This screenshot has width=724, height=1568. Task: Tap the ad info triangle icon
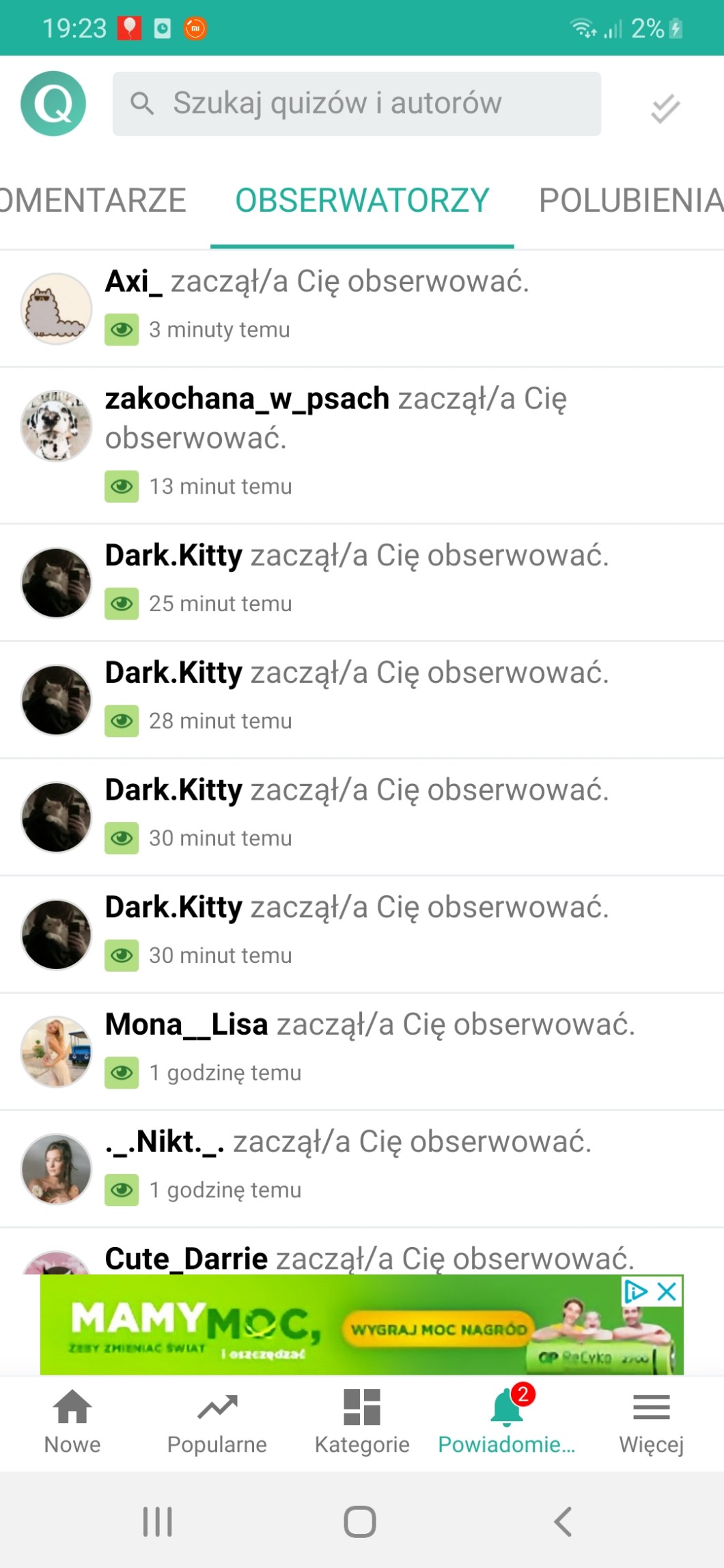click(637, 1291)
